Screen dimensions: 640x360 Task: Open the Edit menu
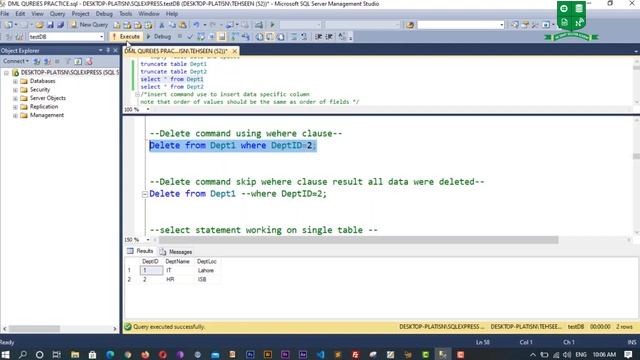(20, 14)
